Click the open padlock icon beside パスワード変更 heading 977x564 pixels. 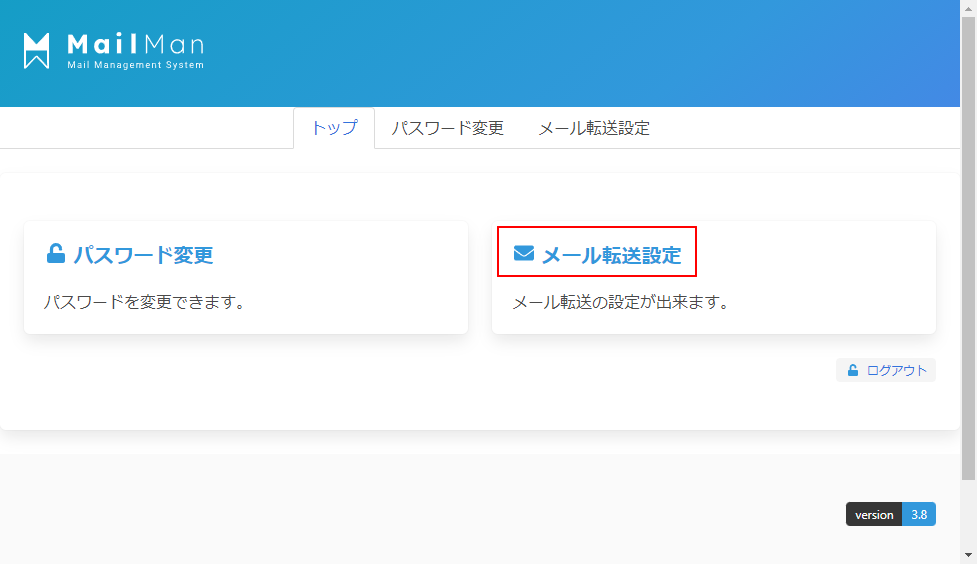tap(56, 253)
